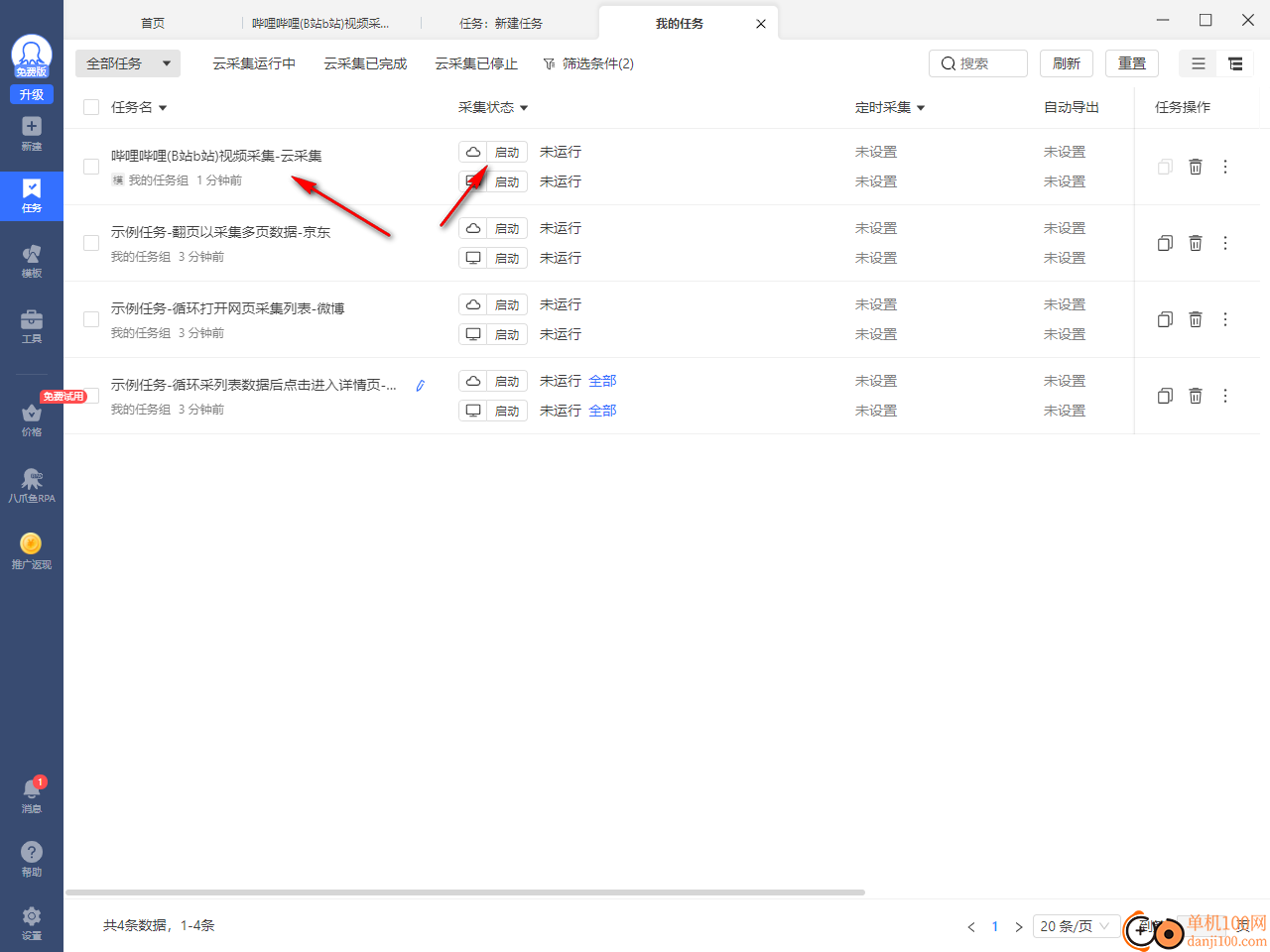The image size is (1270, 952).
Task: Open the 八爪鱼RPA sidebar icon
Action: coord(32,486)
